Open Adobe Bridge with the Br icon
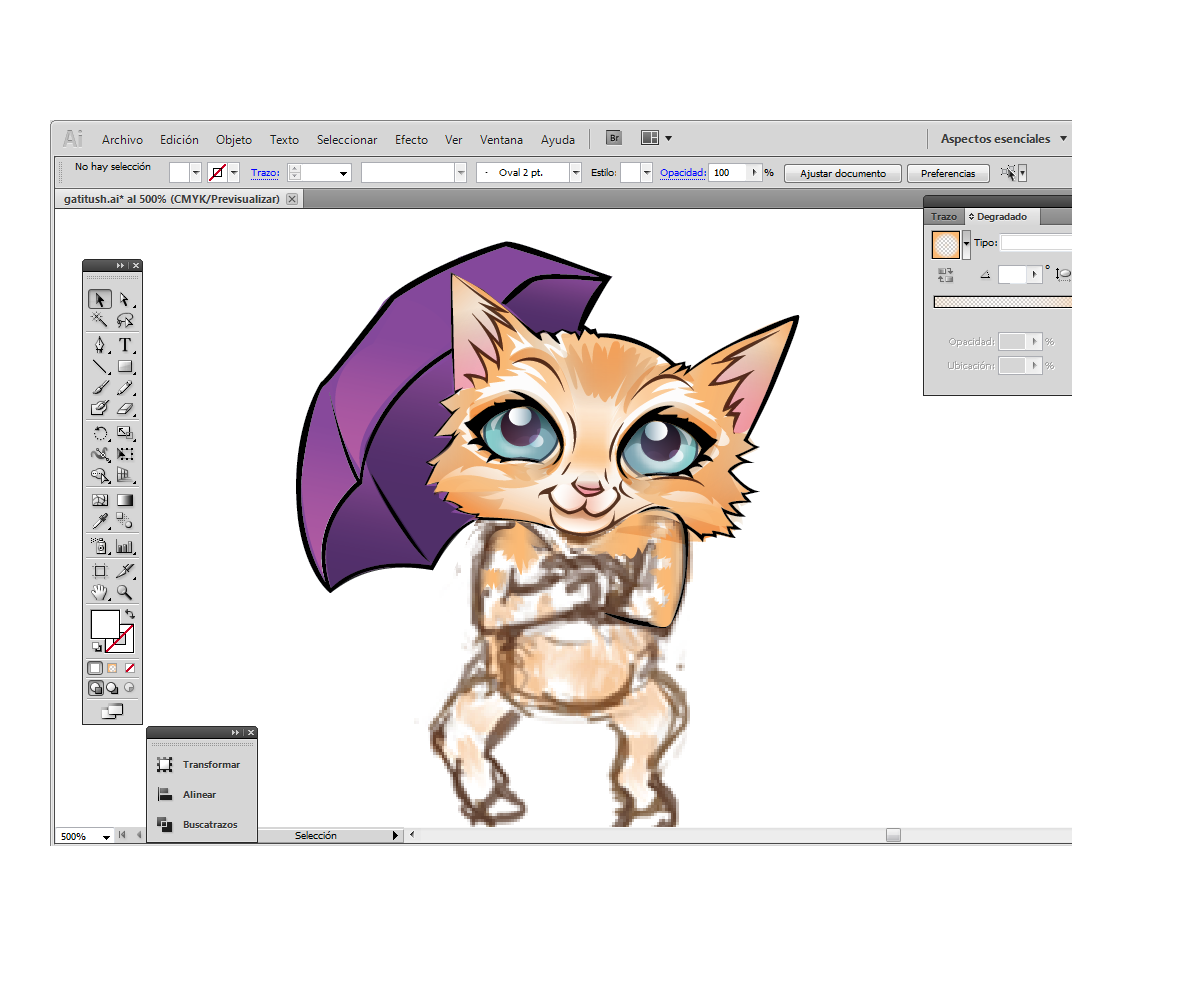 coord(614,138)
